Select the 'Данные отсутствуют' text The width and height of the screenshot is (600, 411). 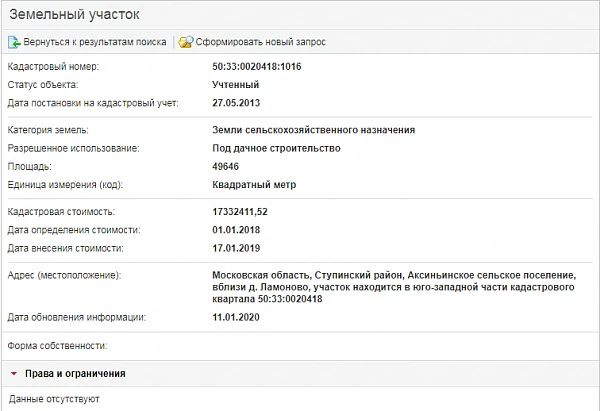click(x=54, y=399)
